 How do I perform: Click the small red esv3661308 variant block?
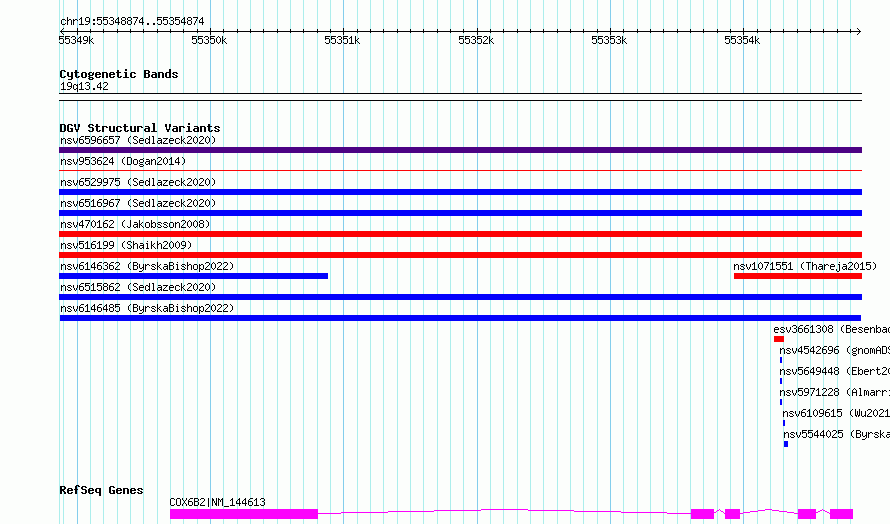point(779,339)
